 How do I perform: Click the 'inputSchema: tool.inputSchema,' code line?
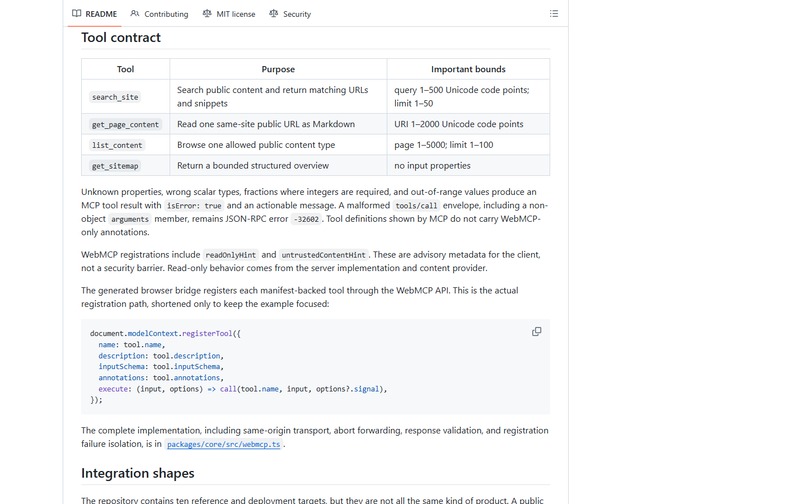[161, 367]
